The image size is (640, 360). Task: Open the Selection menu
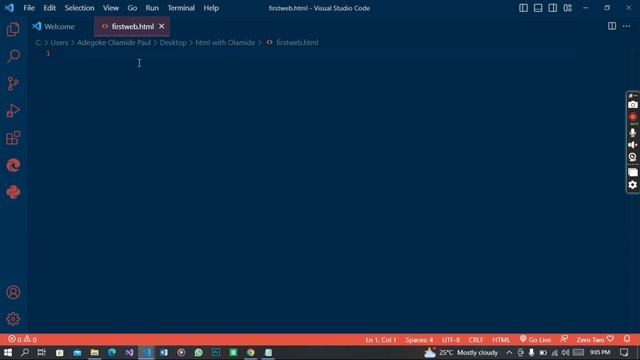(79, 8)
